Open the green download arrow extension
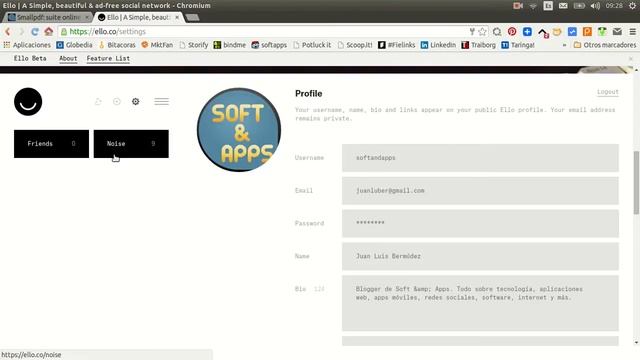 pos(602,31)
